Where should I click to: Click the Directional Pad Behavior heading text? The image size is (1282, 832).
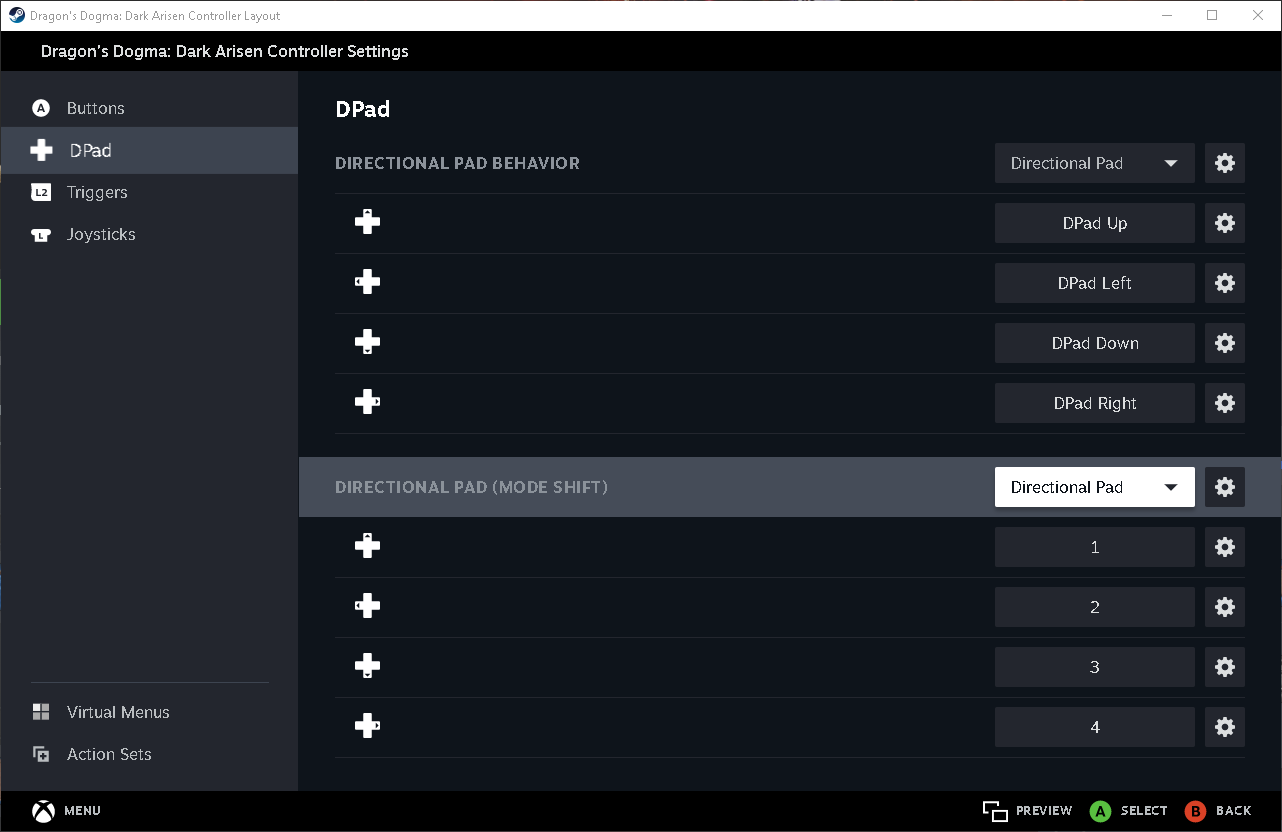pos(457,163)
